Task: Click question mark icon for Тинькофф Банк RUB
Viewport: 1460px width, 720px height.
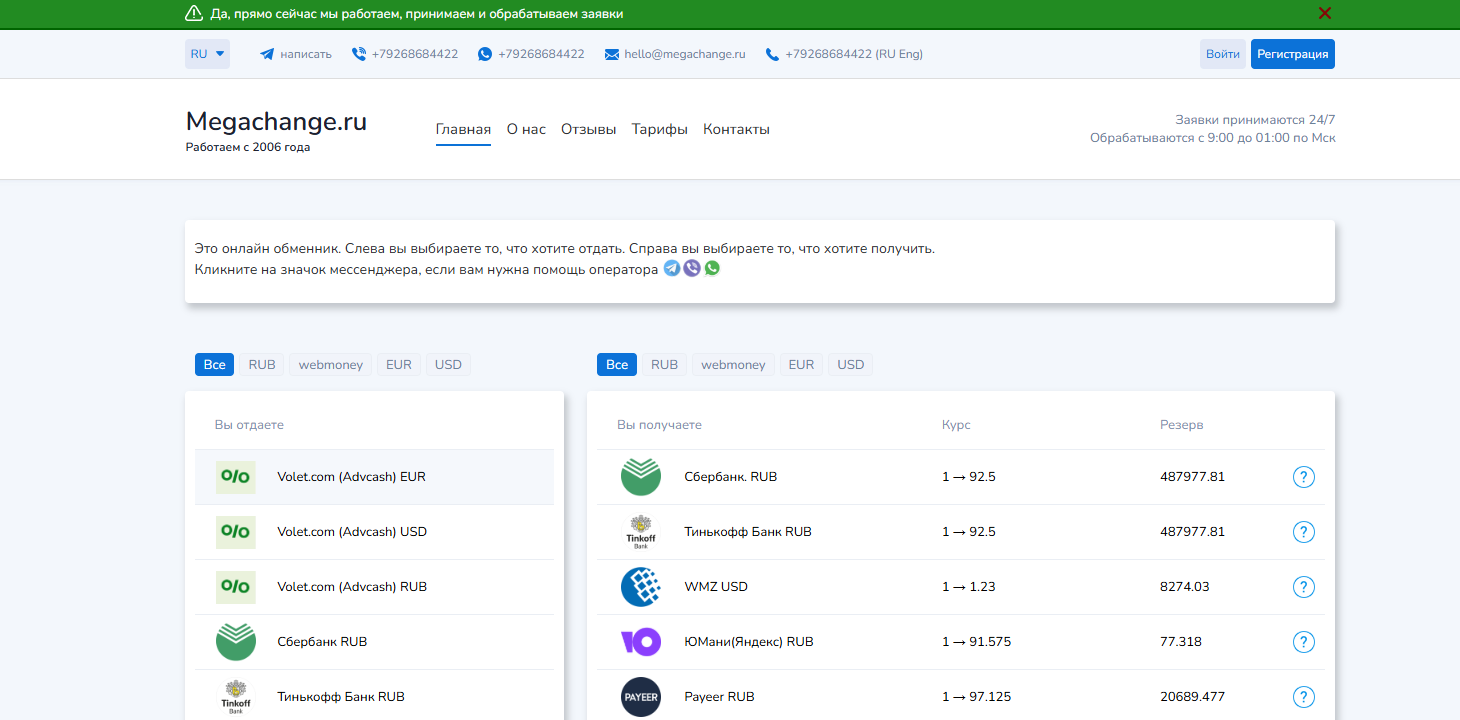Action: [x=1303, y=532]
